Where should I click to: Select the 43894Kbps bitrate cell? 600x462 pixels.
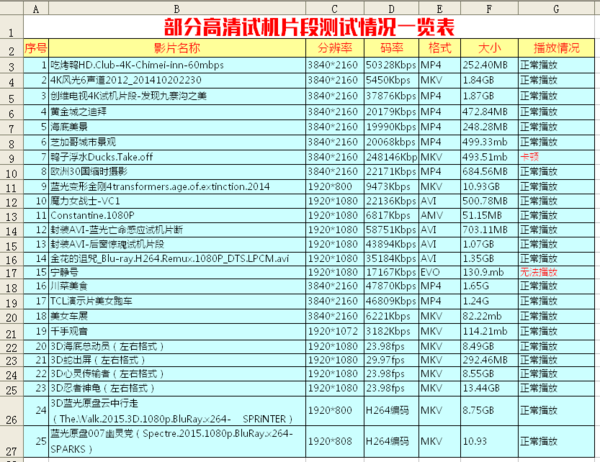(x=391, y=245)
